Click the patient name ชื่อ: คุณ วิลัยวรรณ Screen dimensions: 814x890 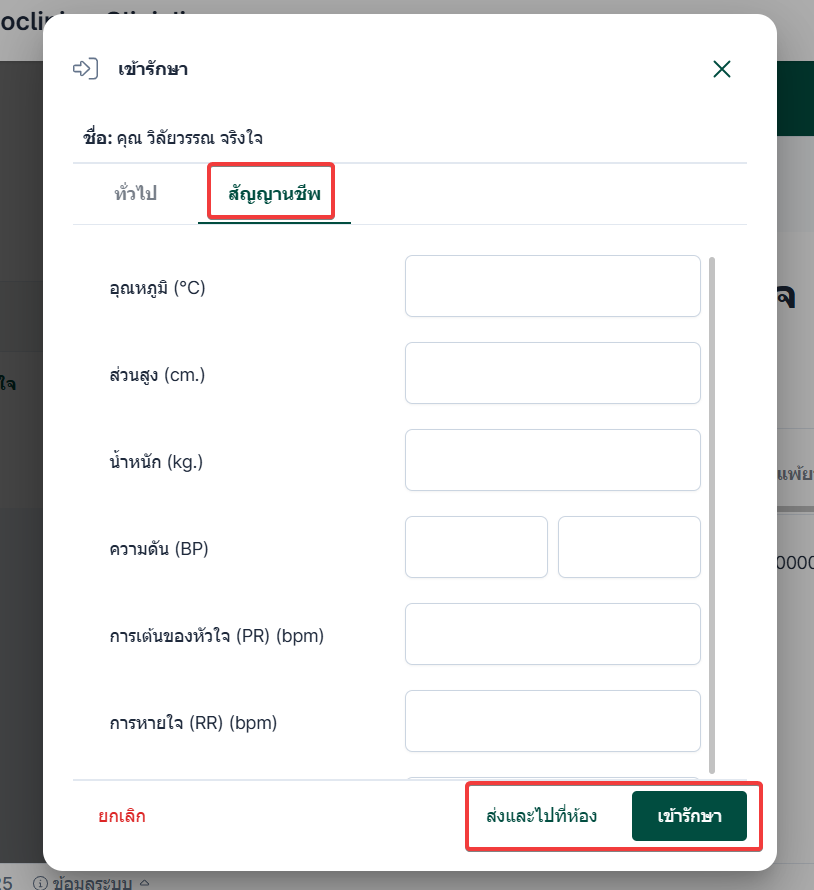[173, 138]
